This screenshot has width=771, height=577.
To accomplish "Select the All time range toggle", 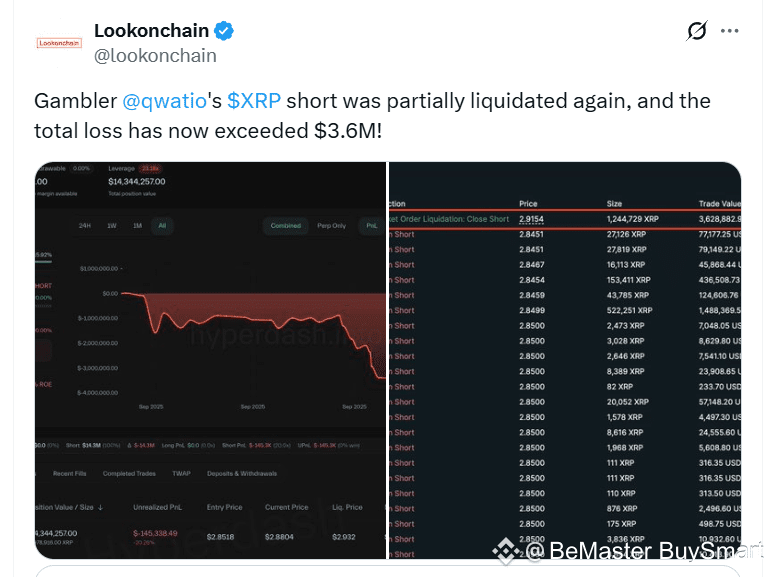I will (162, 226).
